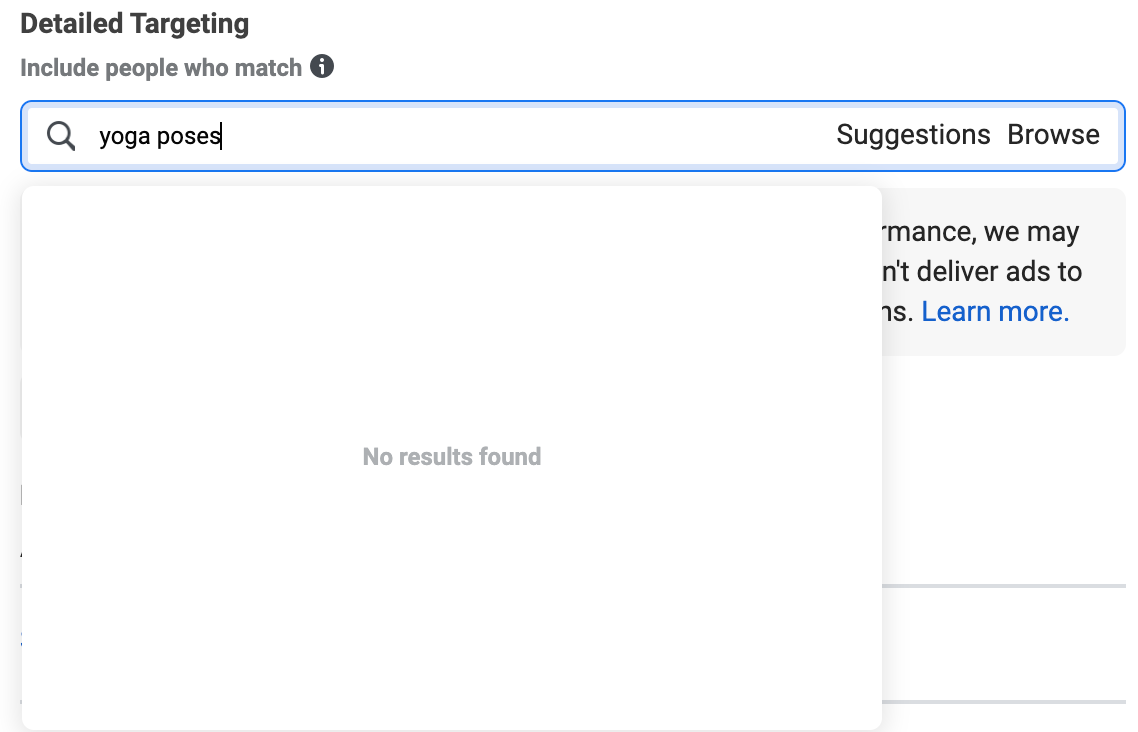Open the Suggestions list
The height and width of the screenshot is (732, 1138).
pyautogui.click(x=913, y=135)
